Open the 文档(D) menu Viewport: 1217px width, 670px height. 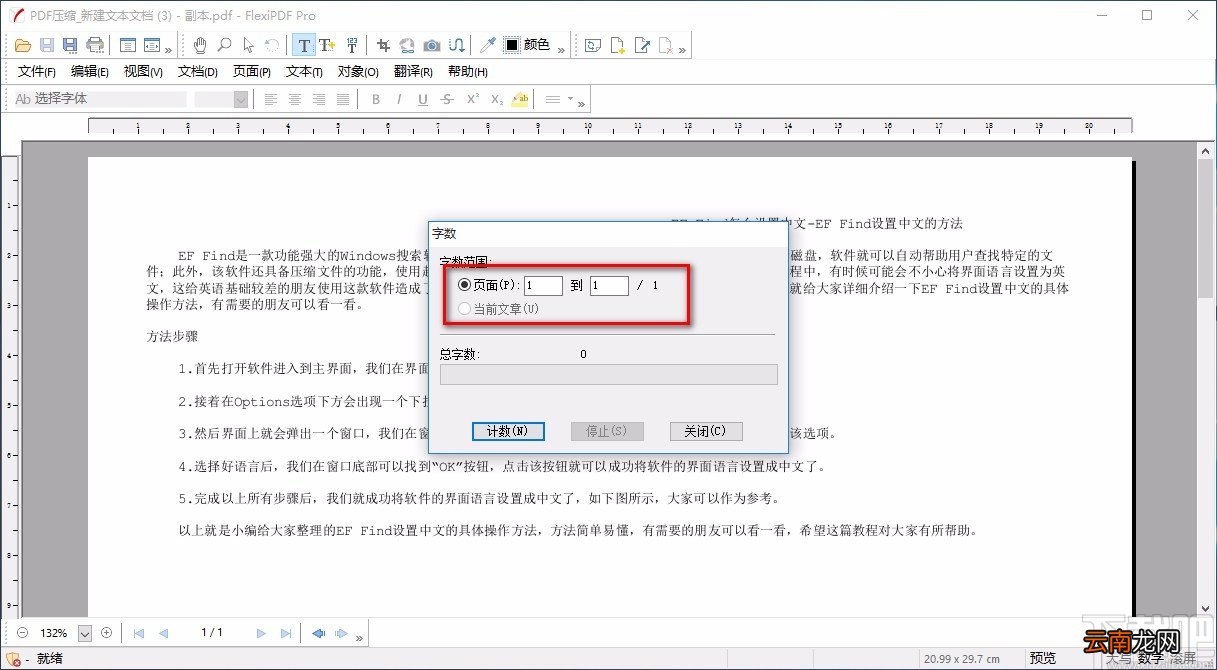(x=198, y=72)
